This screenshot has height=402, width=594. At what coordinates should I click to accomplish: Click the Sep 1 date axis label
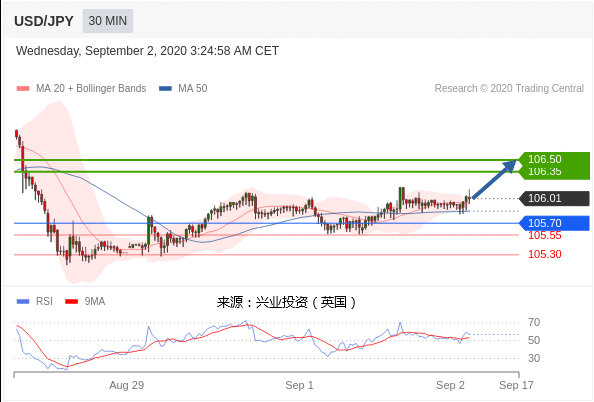click(299, 385)
